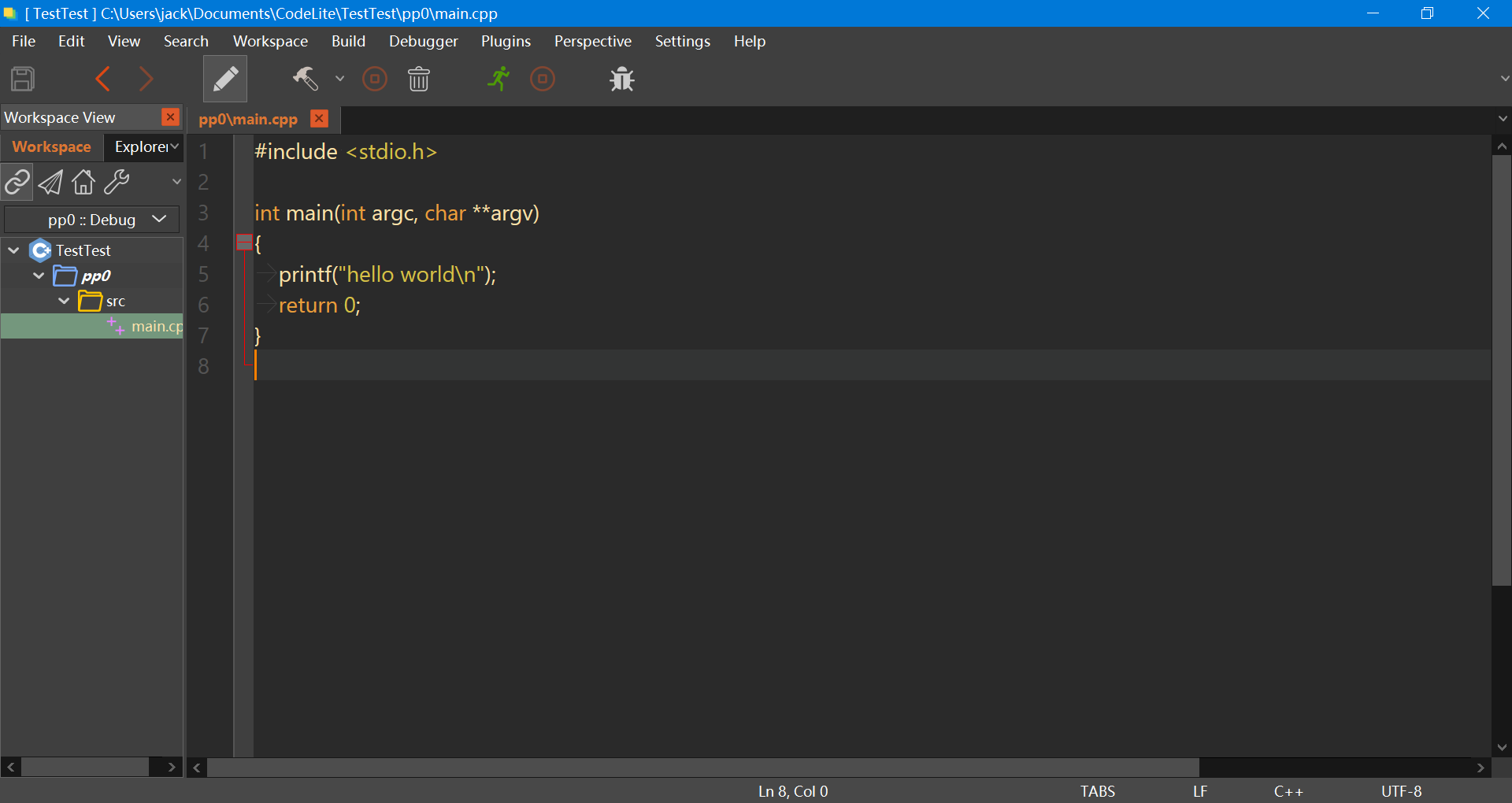Run the program with the green runner icon
Screen dimensions: 1512x803
pos(498,79)
